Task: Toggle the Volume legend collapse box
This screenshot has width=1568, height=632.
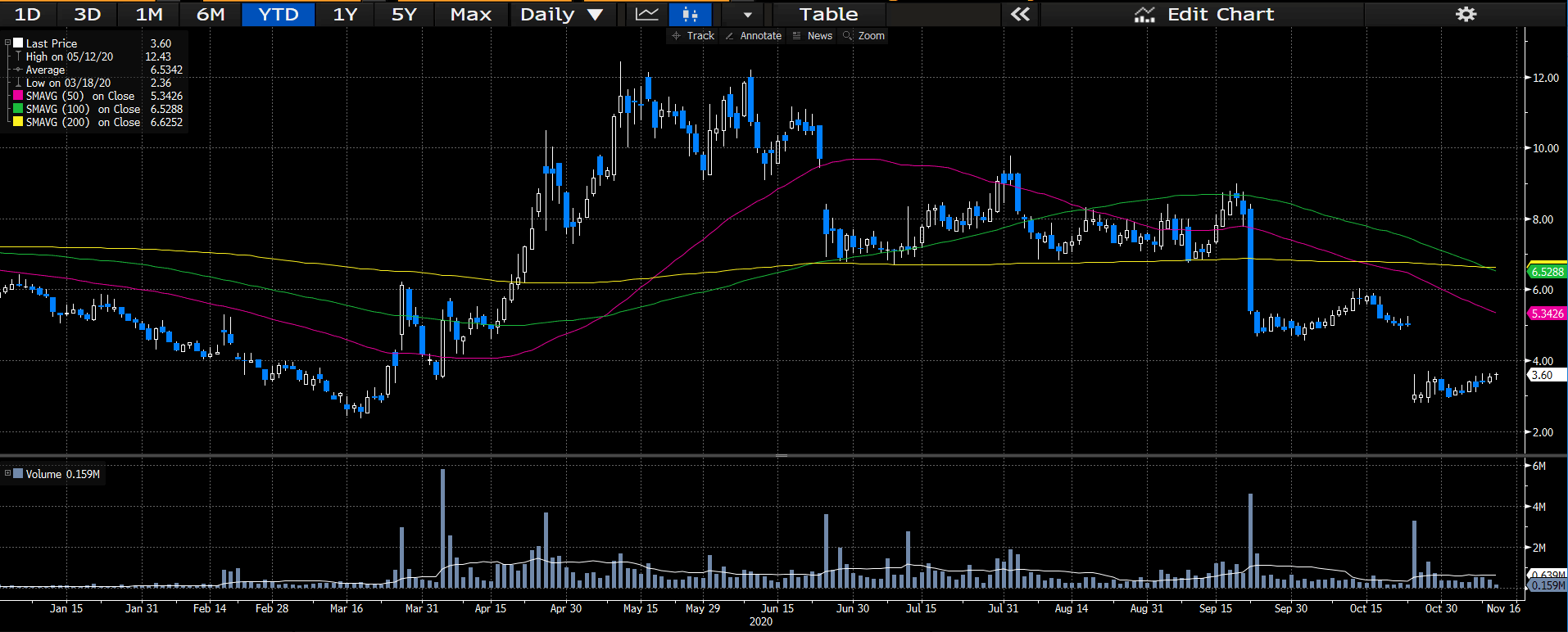Action: click(x=7, y=473)
